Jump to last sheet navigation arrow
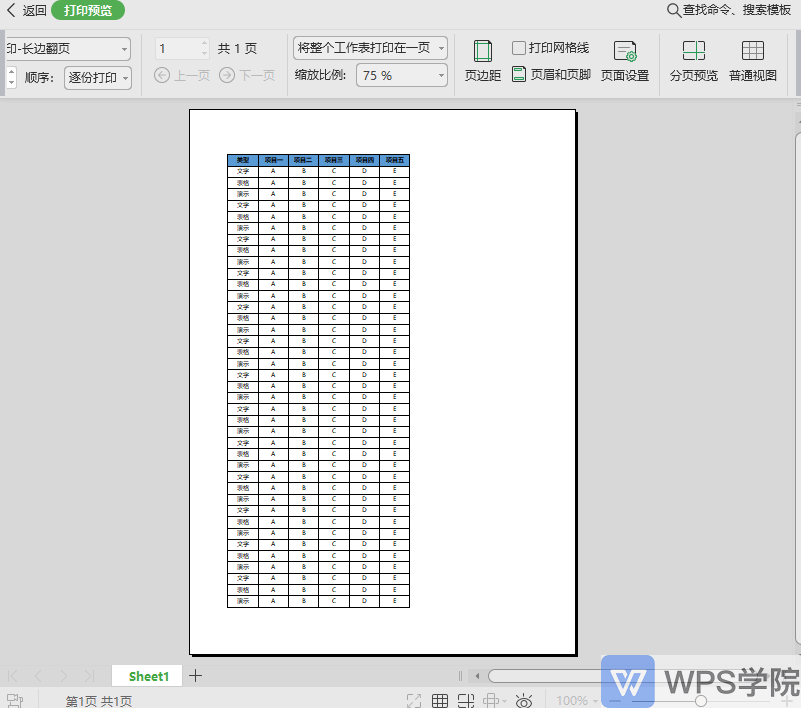Screen dimensions: 801x708 [89, 676]
